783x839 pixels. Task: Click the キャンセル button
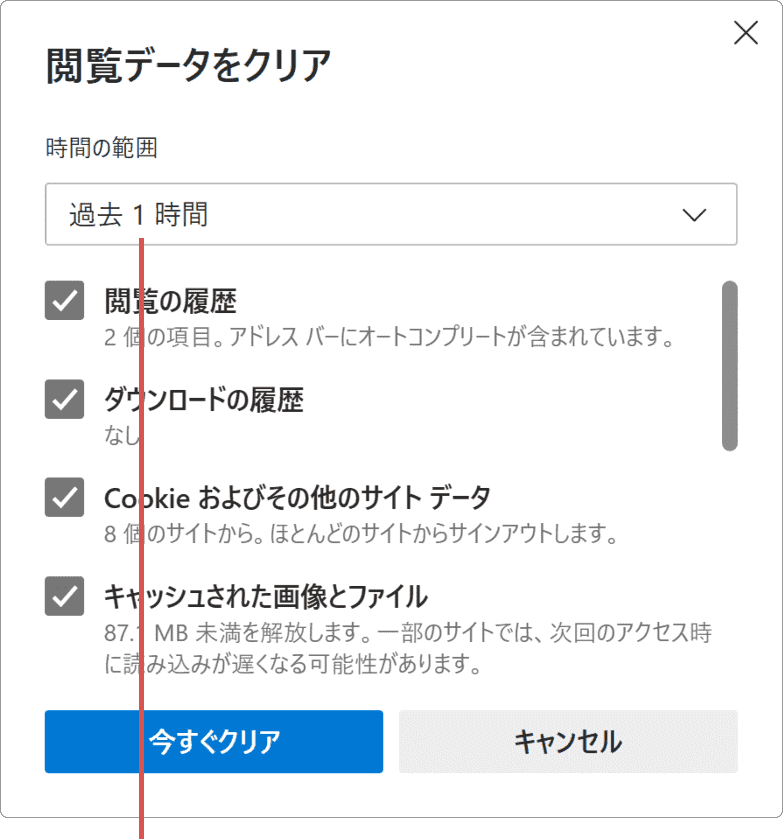569,742
